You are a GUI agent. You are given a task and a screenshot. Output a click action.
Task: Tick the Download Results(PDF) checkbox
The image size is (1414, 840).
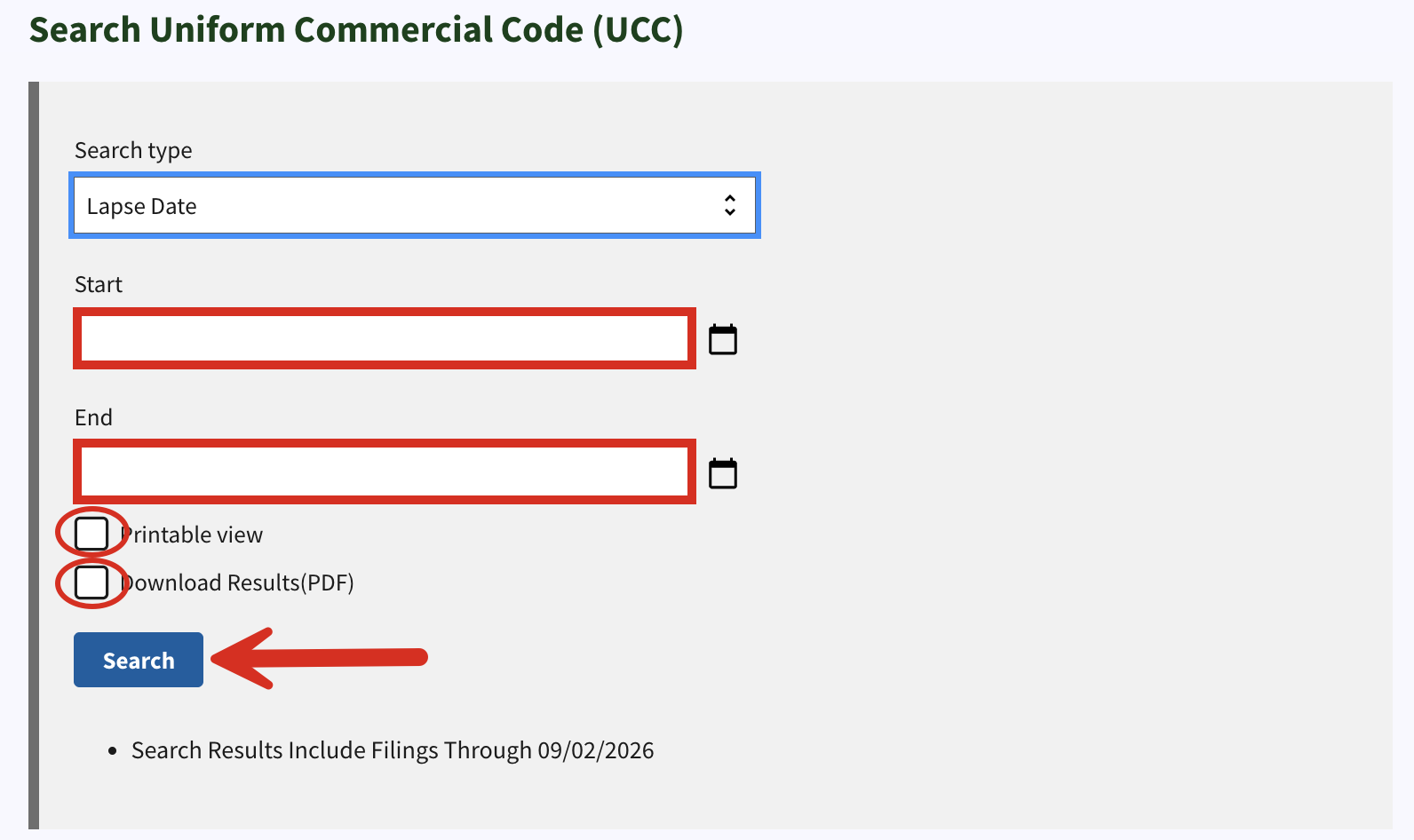91,582
